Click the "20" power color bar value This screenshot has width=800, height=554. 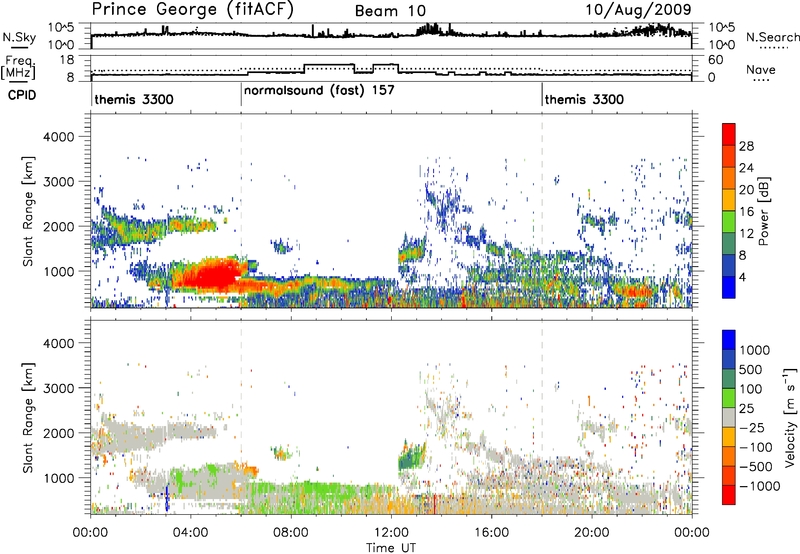tap(746, 190)
